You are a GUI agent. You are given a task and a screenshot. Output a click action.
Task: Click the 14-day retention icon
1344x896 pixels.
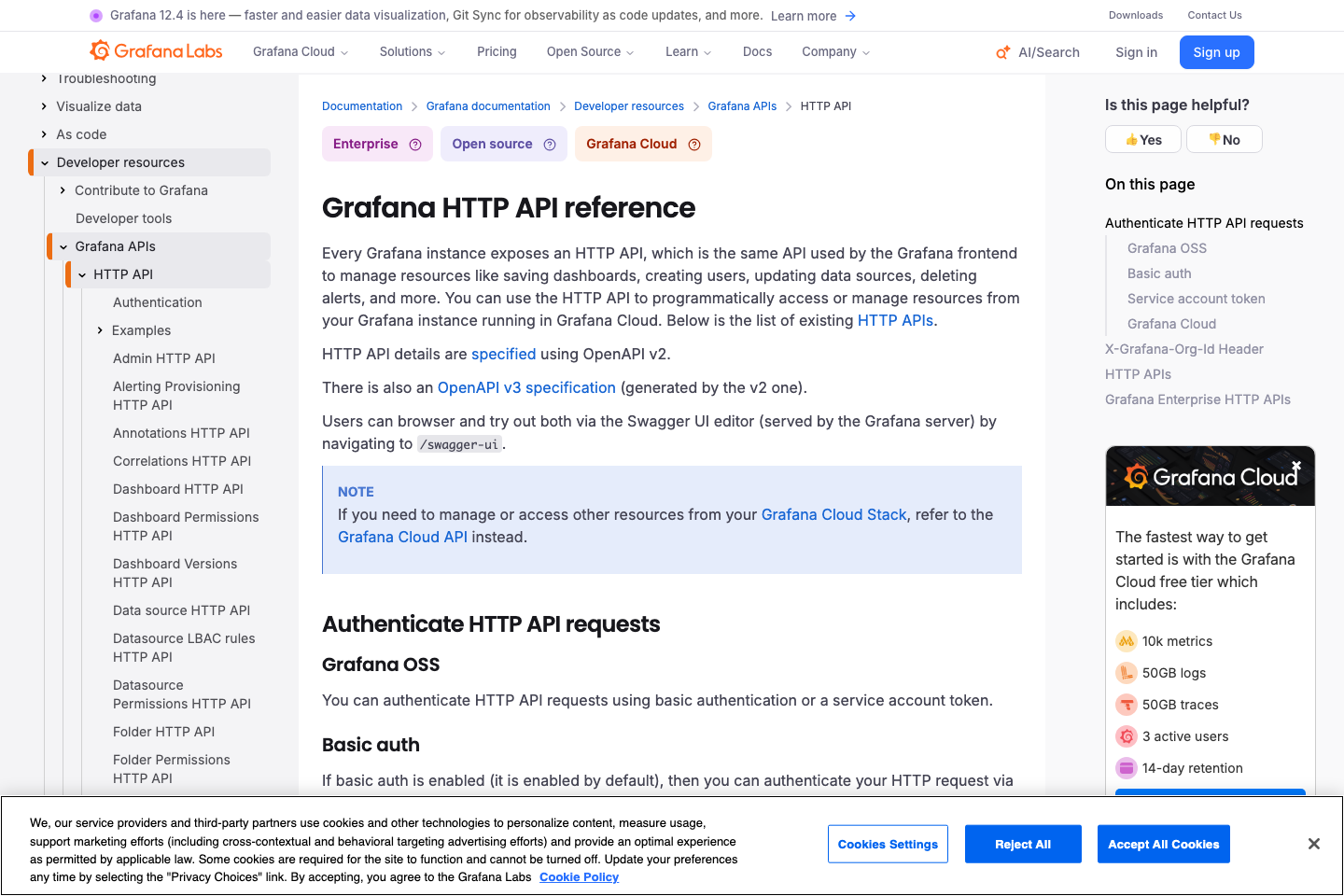tap(1126, 768)
